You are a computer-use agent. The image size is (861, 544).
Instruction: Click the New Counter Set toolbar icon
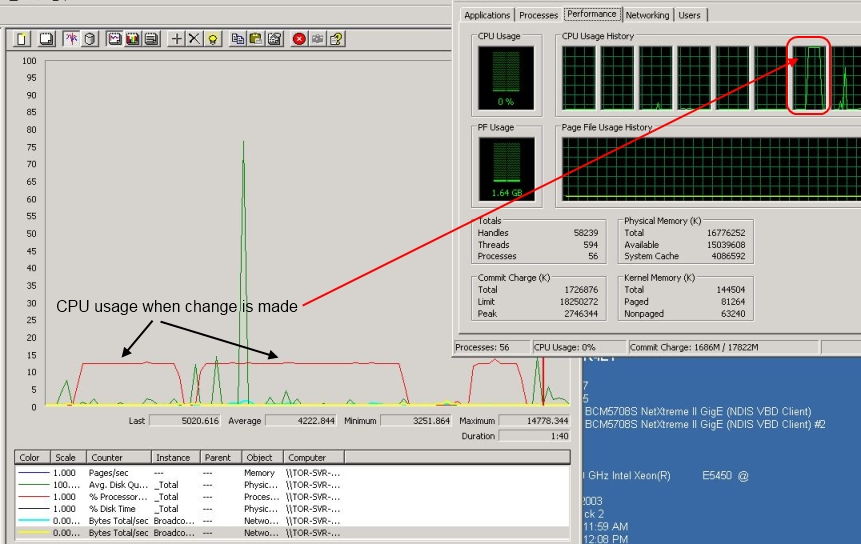coord(22,39)
